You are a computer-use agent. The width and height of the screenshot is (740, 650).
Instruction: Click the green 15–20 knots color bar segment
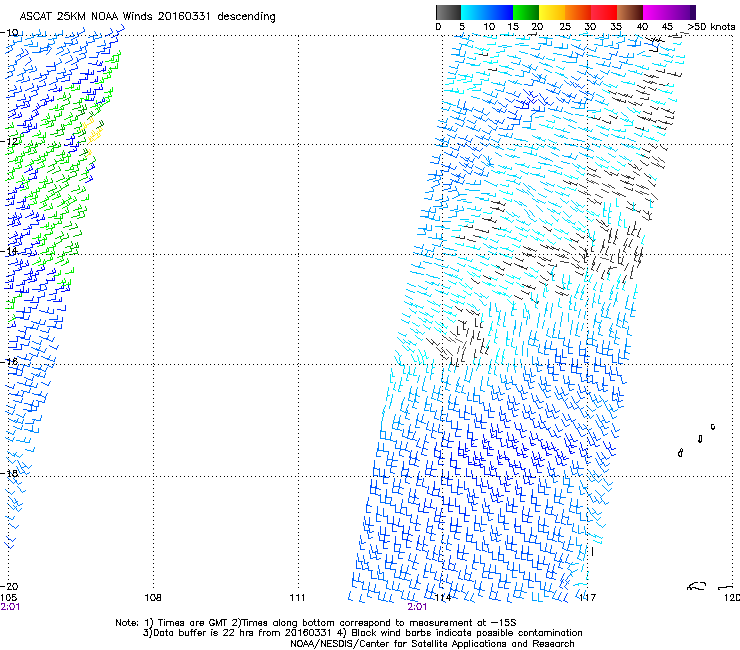(526, 12)
